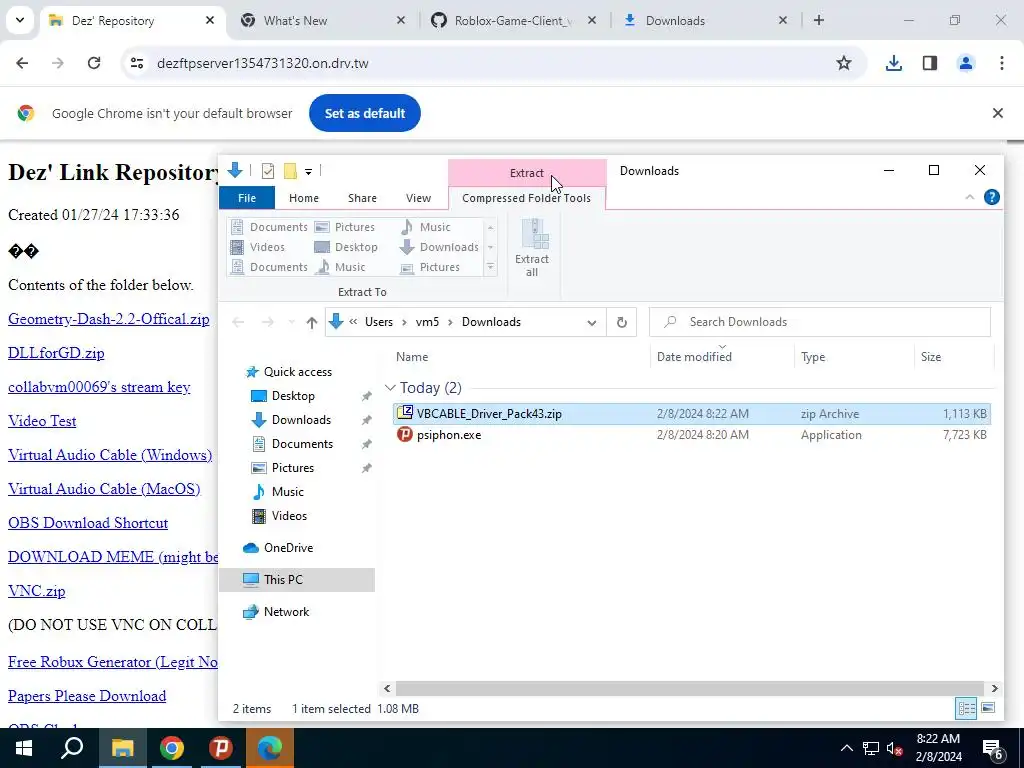Click Users in address breadcrumb
The image size is (1024, 768).
(x=379, y=322)
